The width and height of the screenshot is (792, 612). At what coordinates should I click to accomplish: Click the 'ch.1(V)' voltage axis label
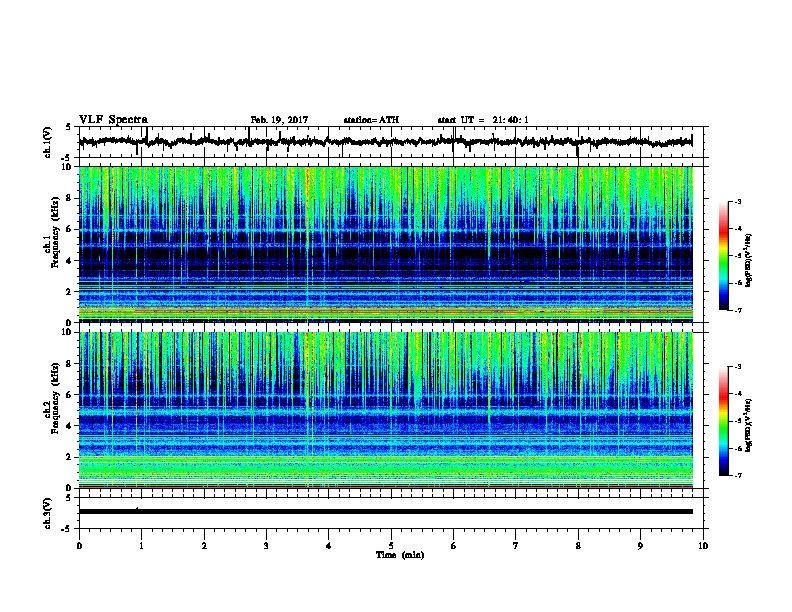click(47, 142)
